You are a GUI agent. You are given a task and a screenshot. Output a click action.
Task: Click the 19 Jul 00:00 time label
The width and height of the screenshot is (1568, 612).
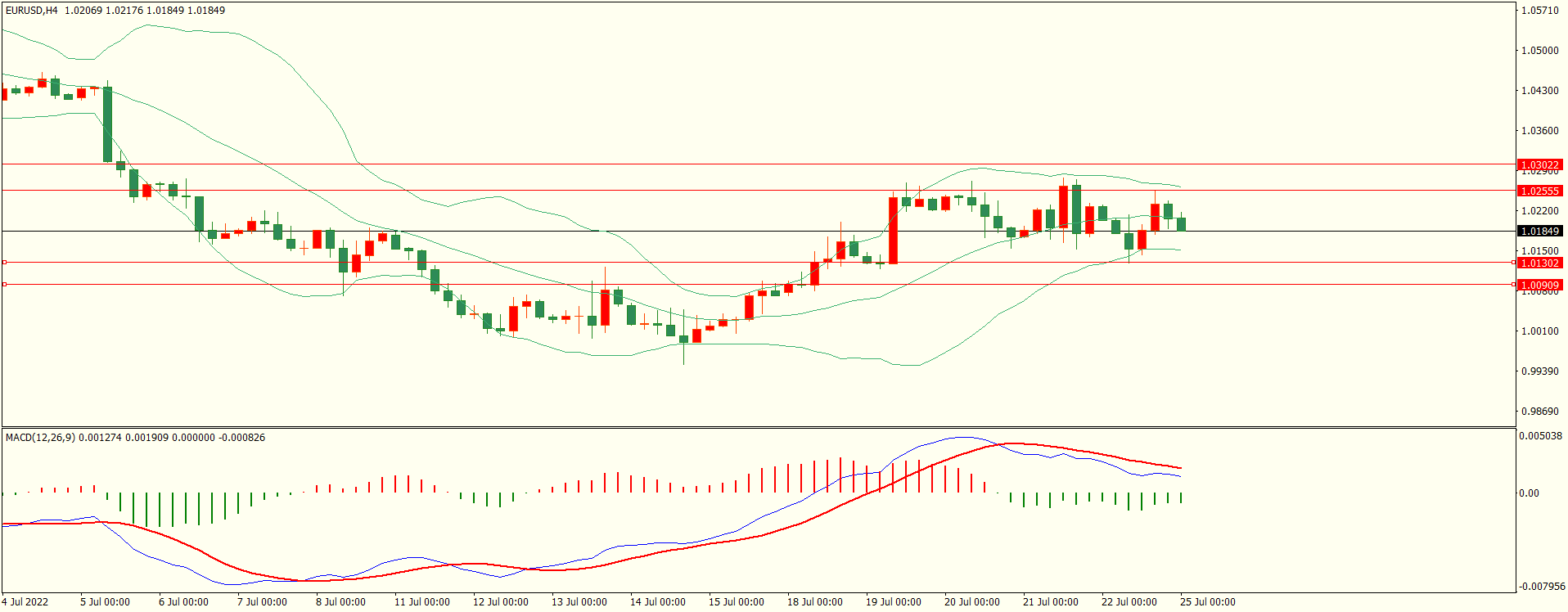894,602
